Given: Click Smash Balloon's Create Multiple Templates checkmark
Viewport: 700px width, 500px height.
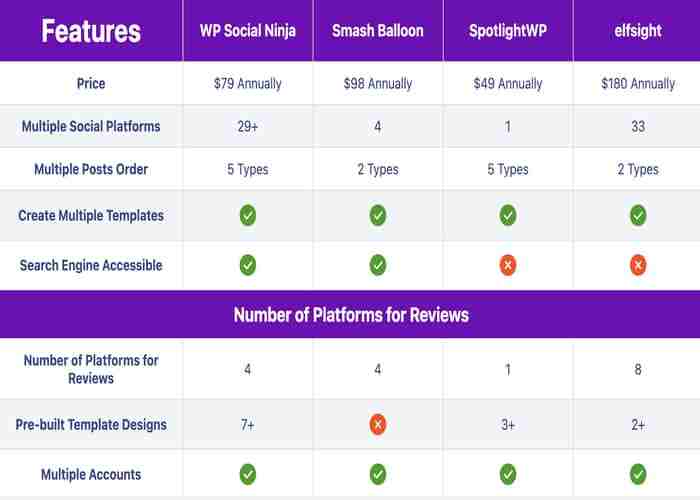Looking at the screenshot, I should pos(378,215).
